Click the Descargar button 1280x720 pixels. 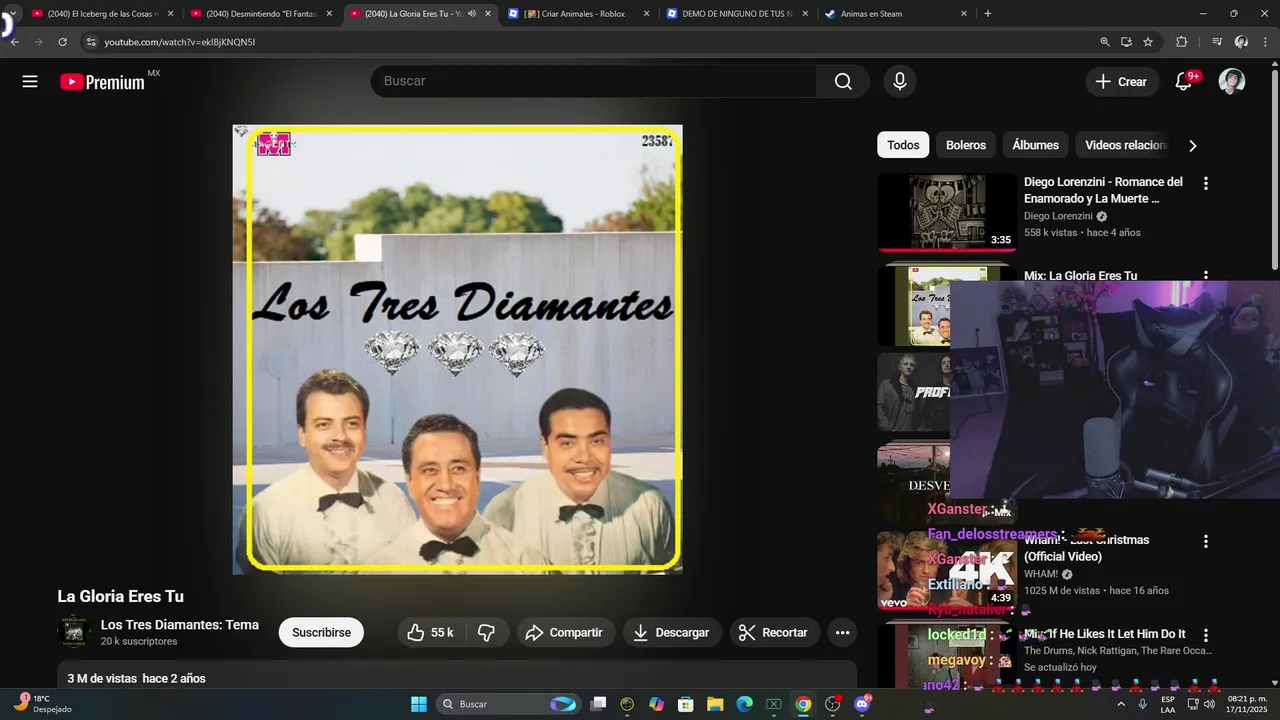tap(672, 632)
